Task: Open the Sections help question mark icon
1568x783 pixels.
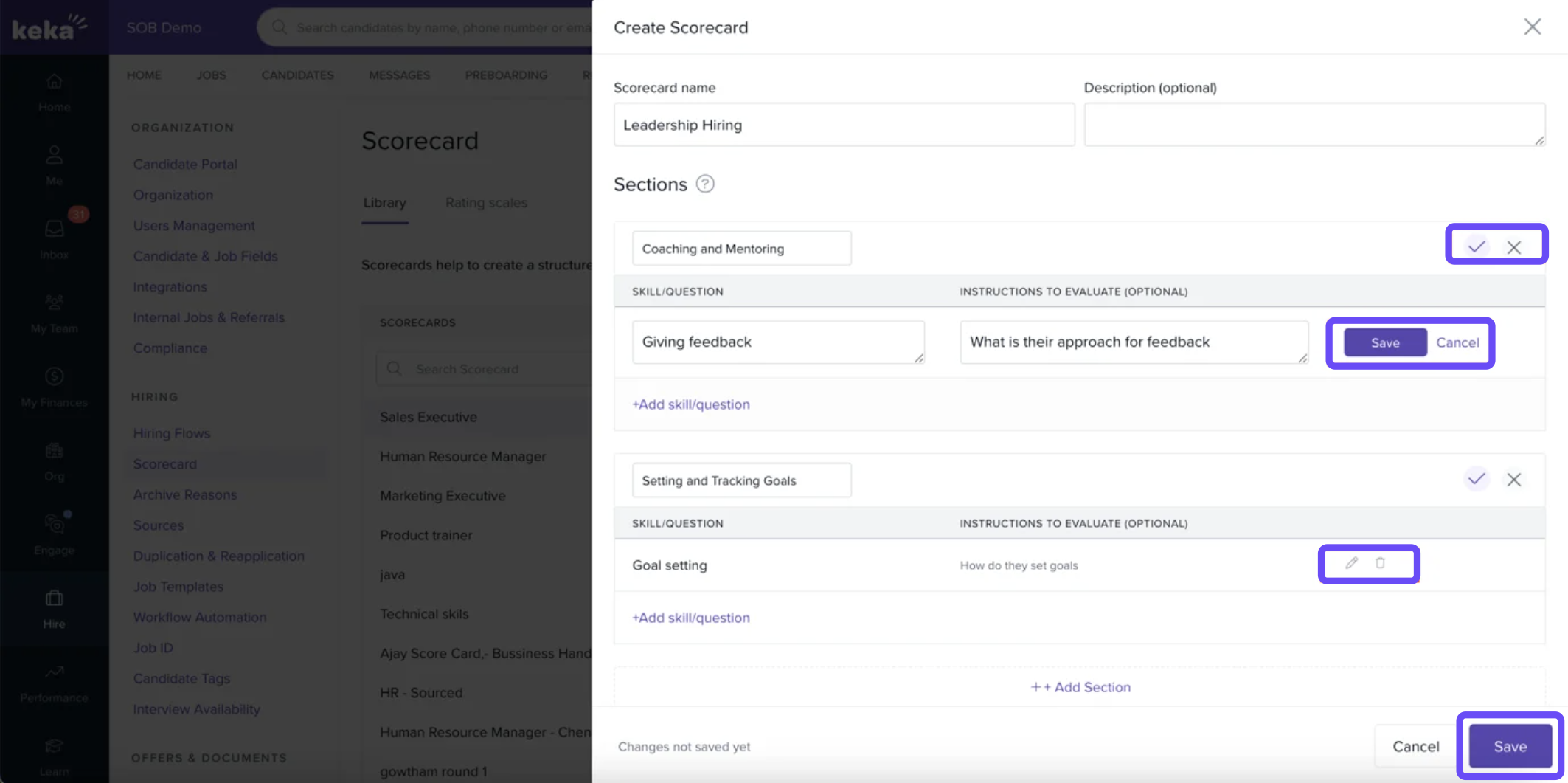Action: click(705, 184)
